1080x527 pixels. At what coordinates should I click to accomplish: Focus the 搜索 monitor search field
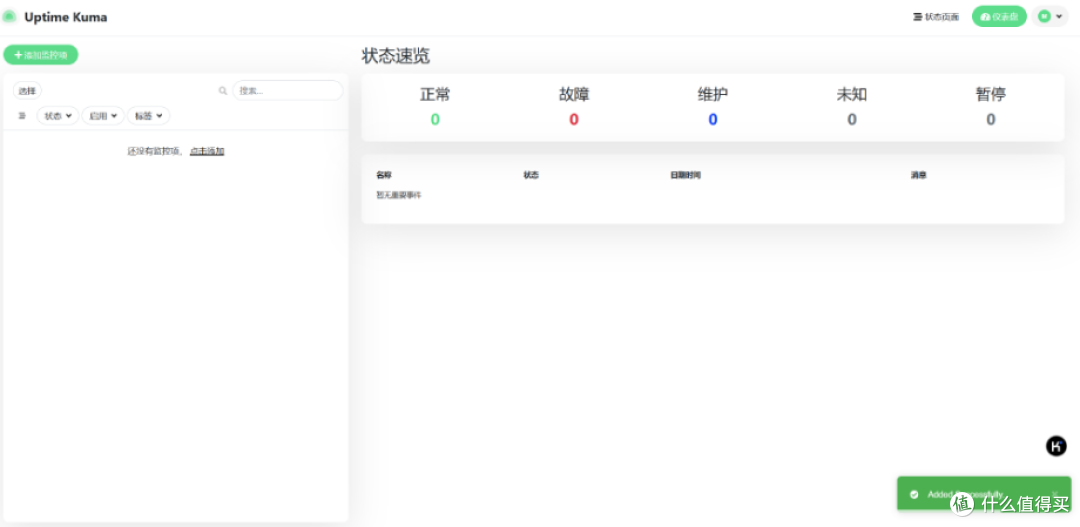[x=287, y=90]
